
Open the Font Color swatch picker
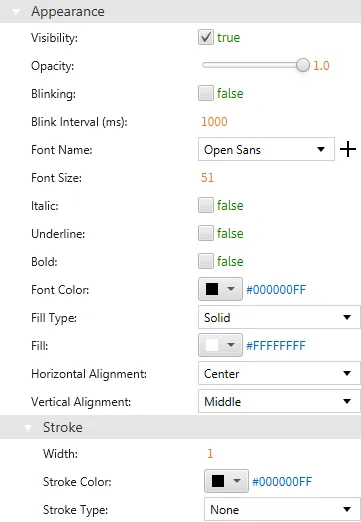coord(220,289)
